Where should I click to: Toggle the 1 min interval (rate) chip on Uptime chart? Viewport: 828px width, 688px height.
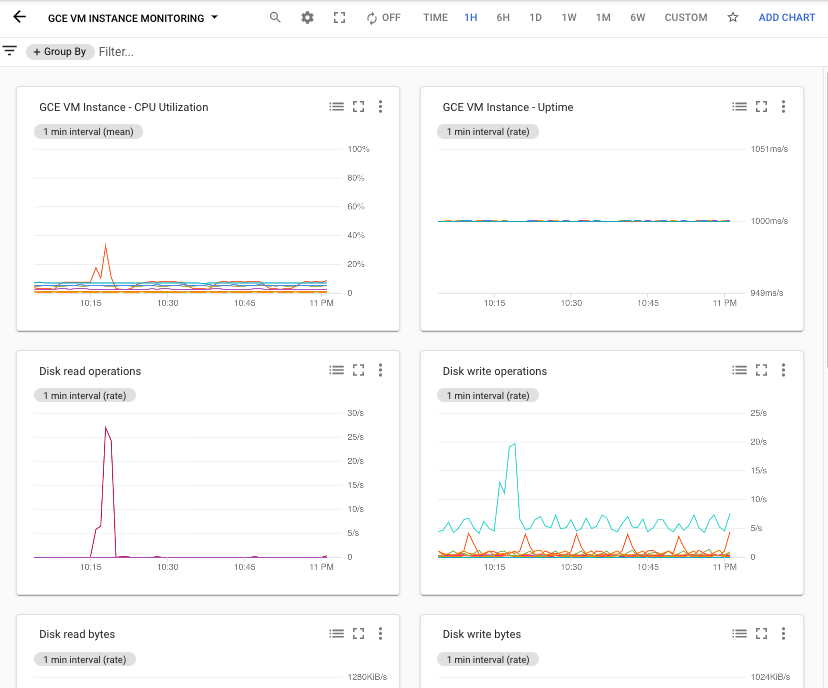click(488, 131)
